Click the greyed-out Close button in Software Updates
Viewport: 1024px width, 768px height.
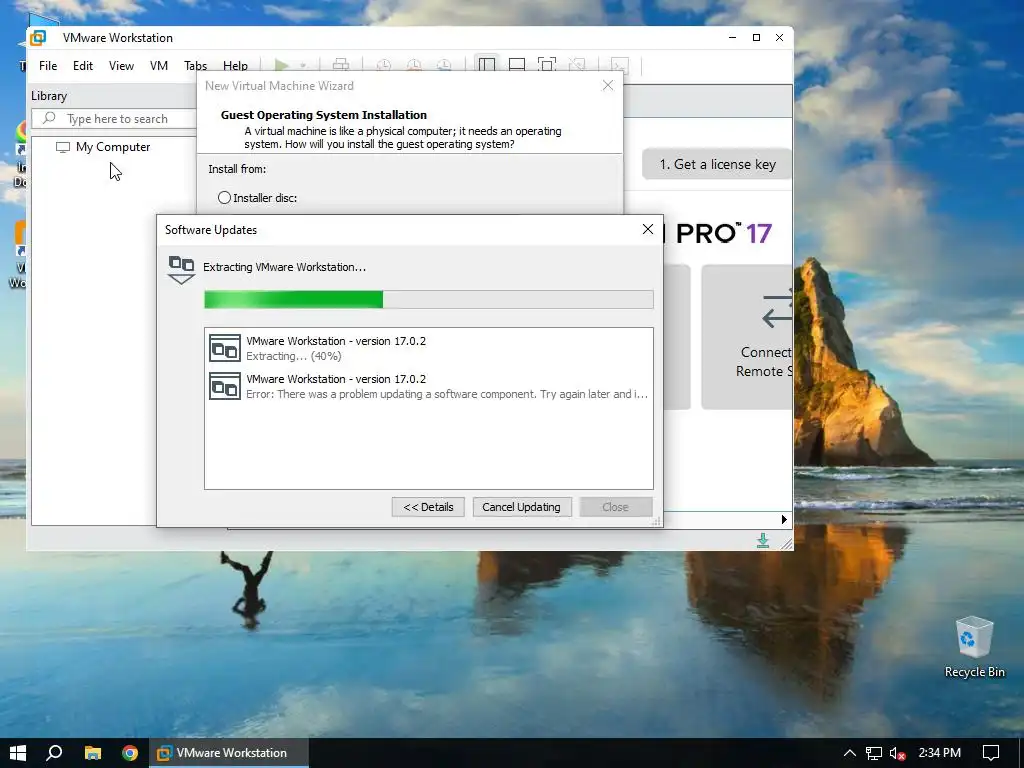point(615,507)
